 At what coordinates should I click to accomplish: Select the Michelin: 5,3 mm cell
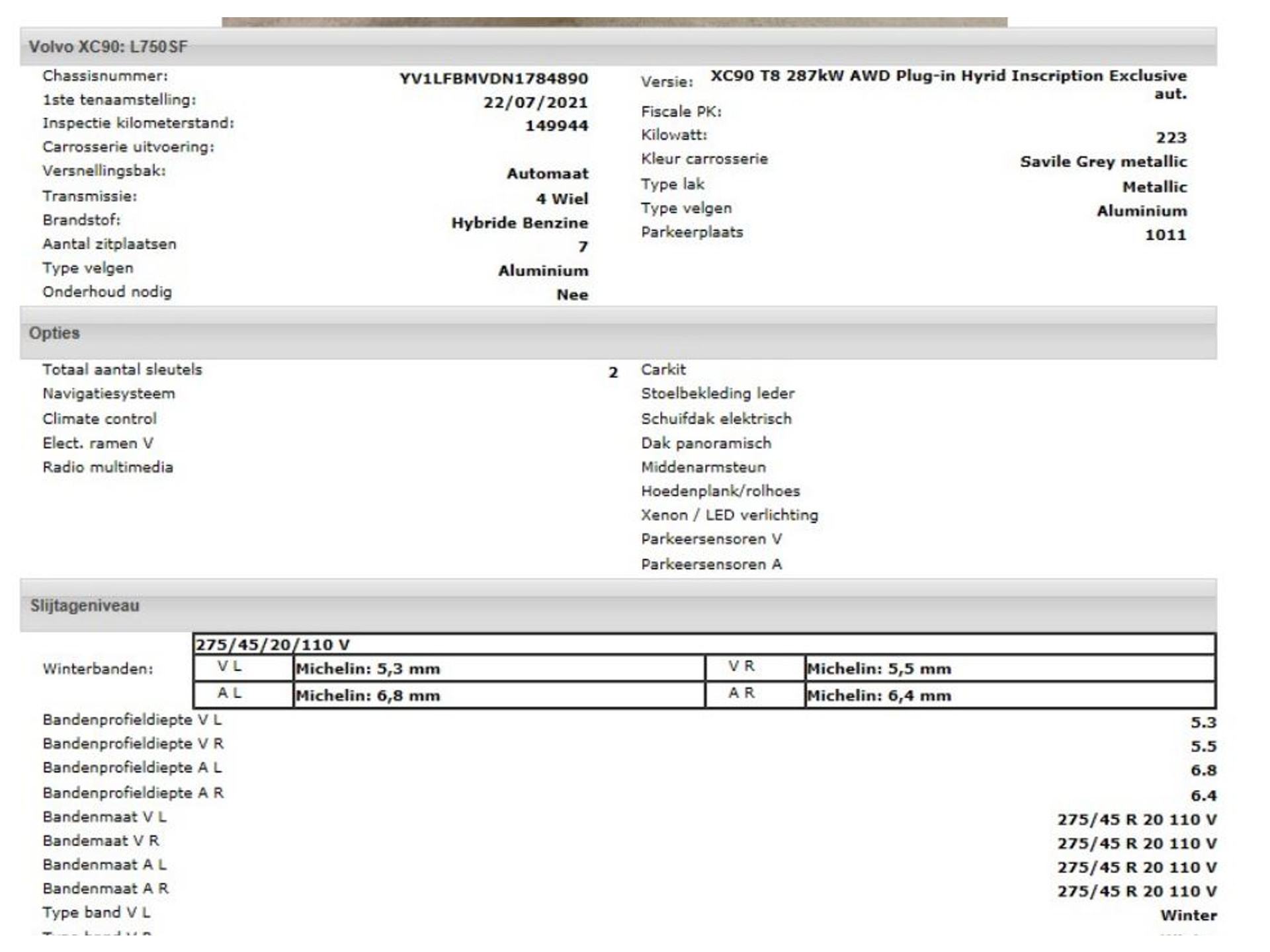pos(499,668)
